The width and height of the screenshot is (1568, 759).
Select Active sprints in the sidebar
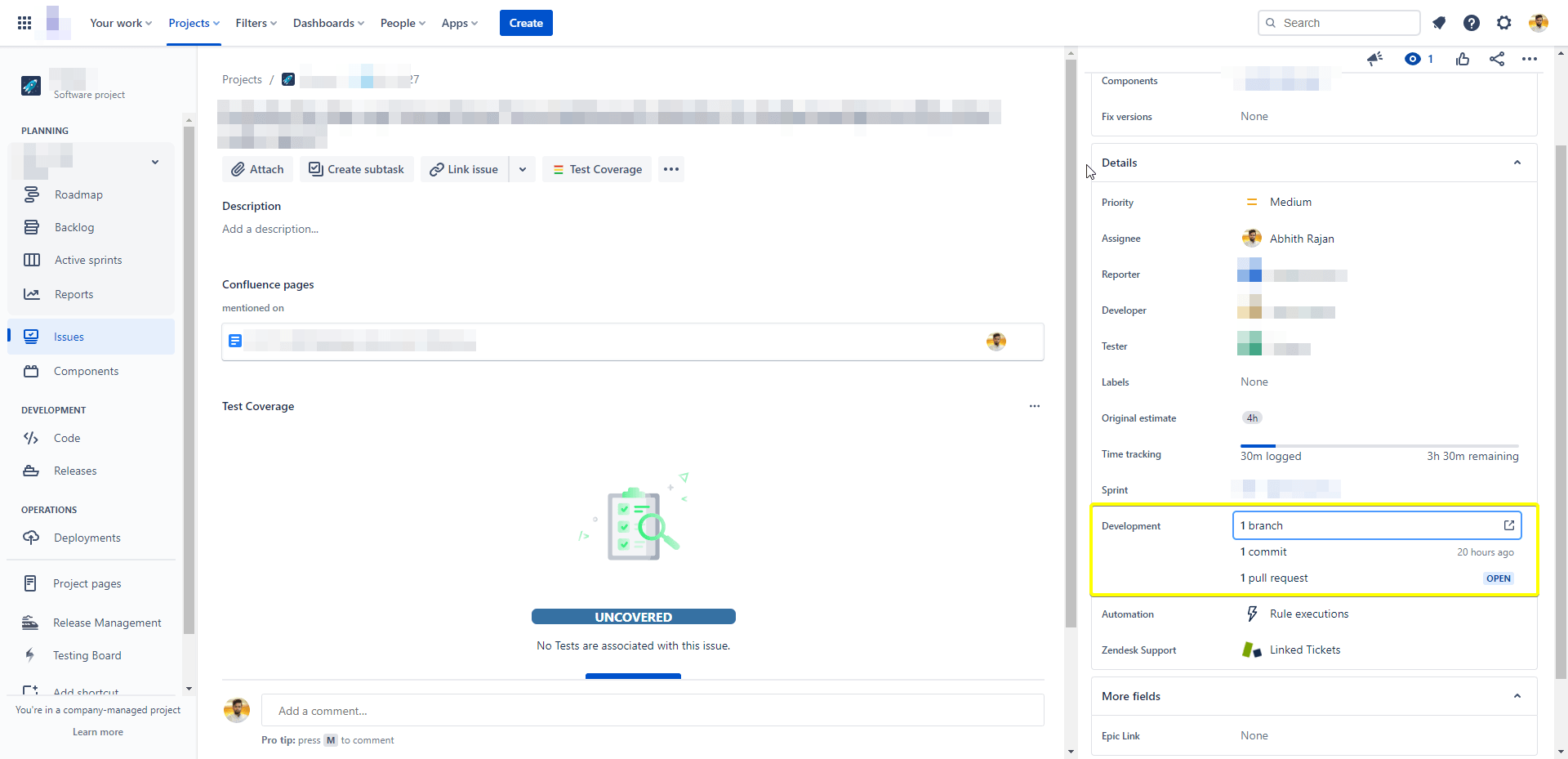click(87, 260)
